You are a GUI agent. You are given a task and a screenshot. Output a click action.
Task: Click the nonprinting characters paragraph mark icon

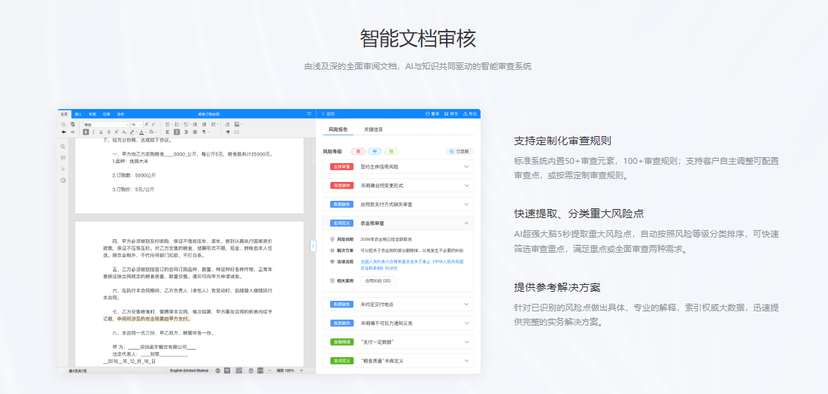[205, 132]
